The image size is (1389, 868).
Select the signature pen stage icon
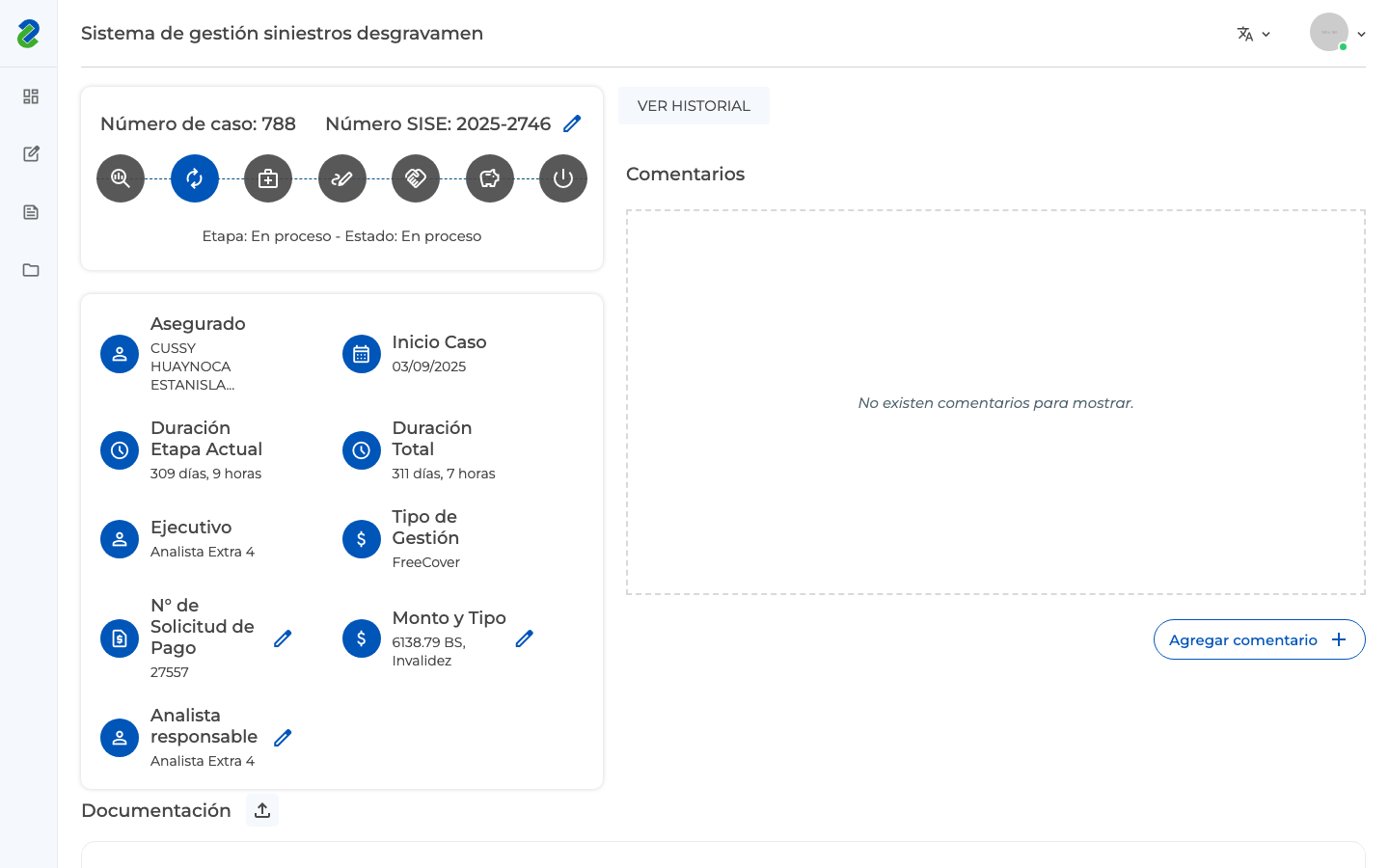342,178
